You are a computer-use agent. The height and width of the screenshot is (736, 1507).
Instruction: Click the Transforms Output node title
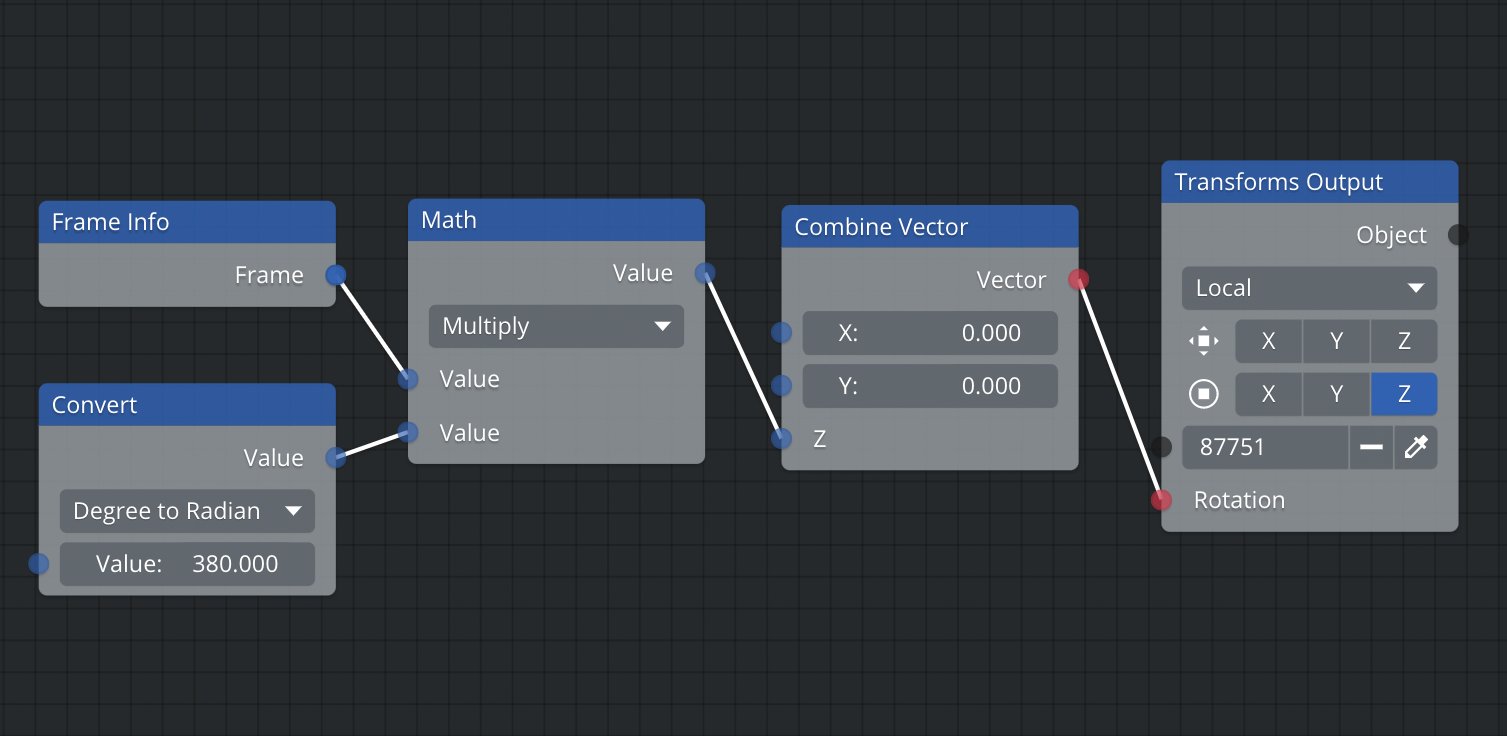[x=1278, y=182]
